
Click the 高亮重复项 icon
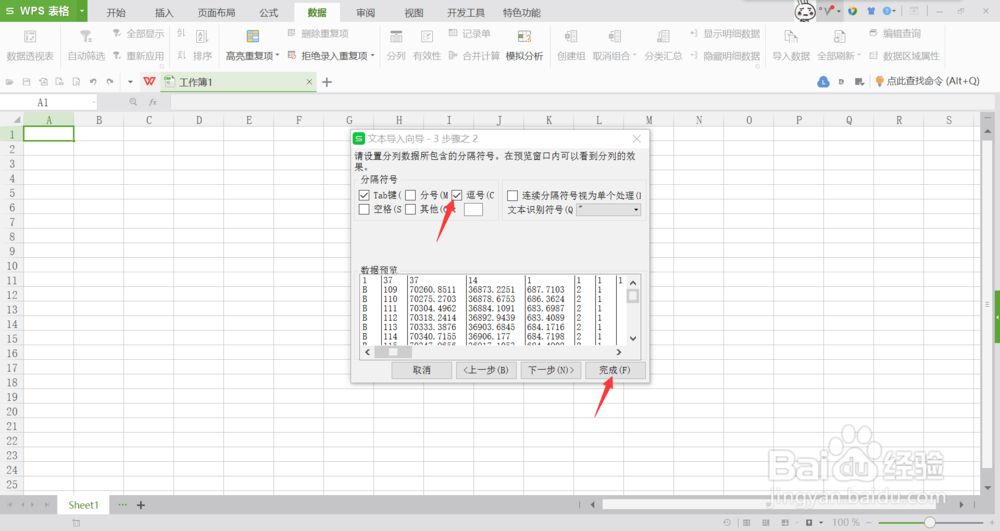[x=253, y=37]
